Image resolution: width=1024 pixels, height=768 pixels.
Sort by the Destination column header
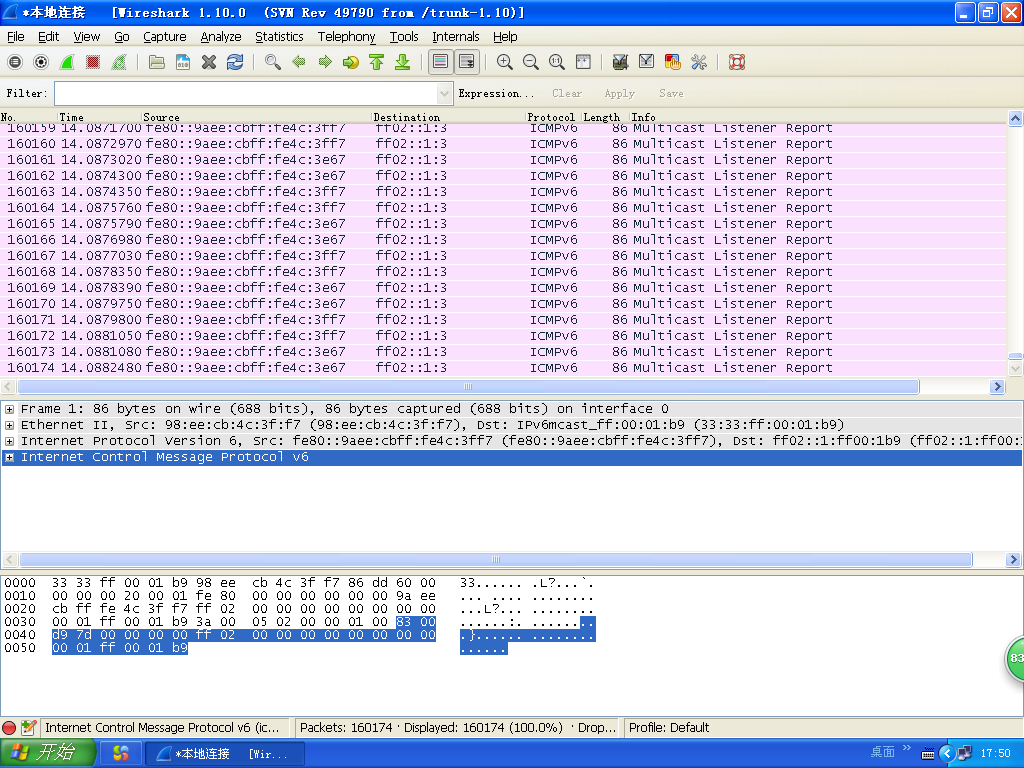[448, 117]
